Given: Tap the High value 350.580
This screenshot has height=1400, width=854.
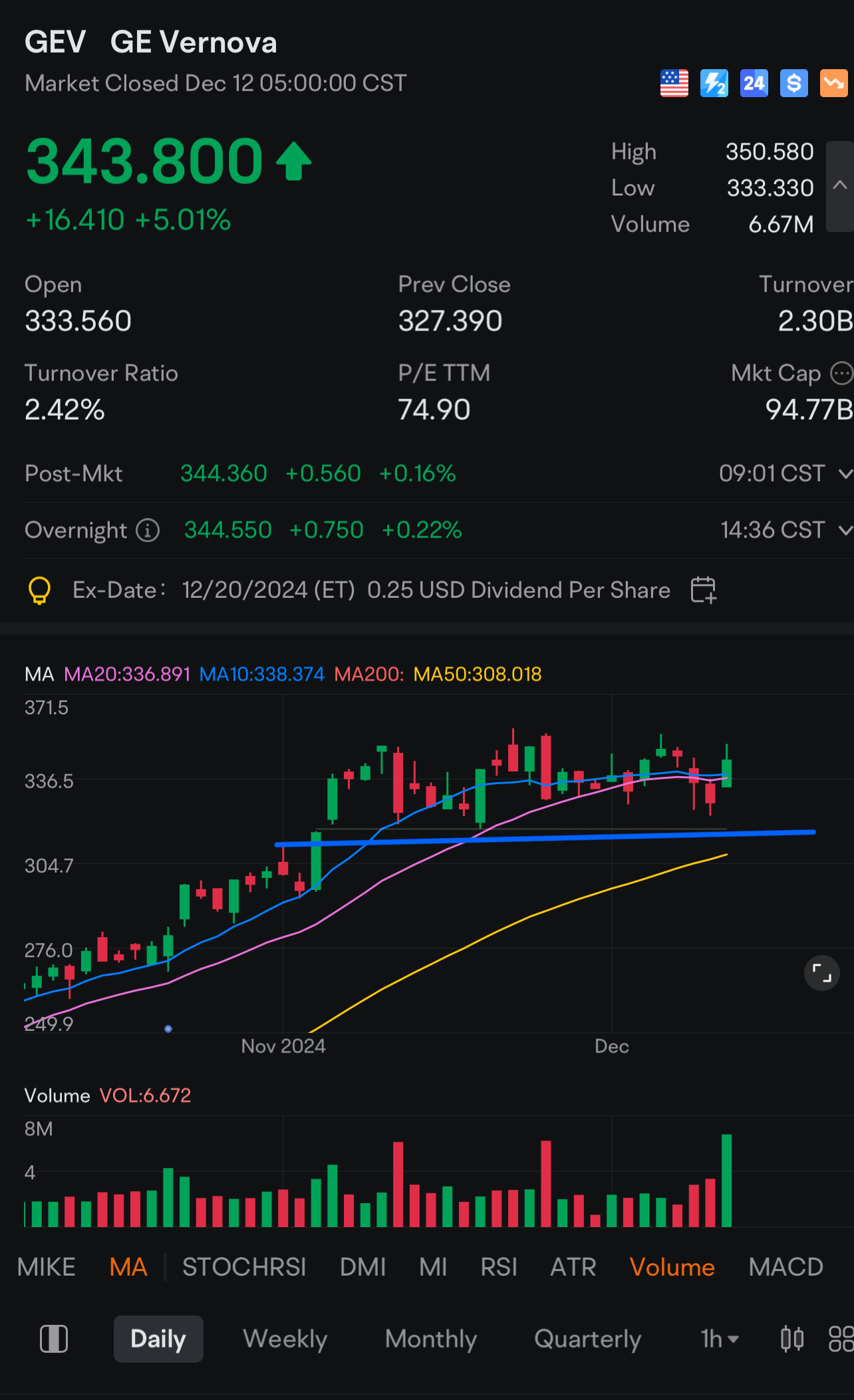Looking at the screenshot, I should pos(770,152).
